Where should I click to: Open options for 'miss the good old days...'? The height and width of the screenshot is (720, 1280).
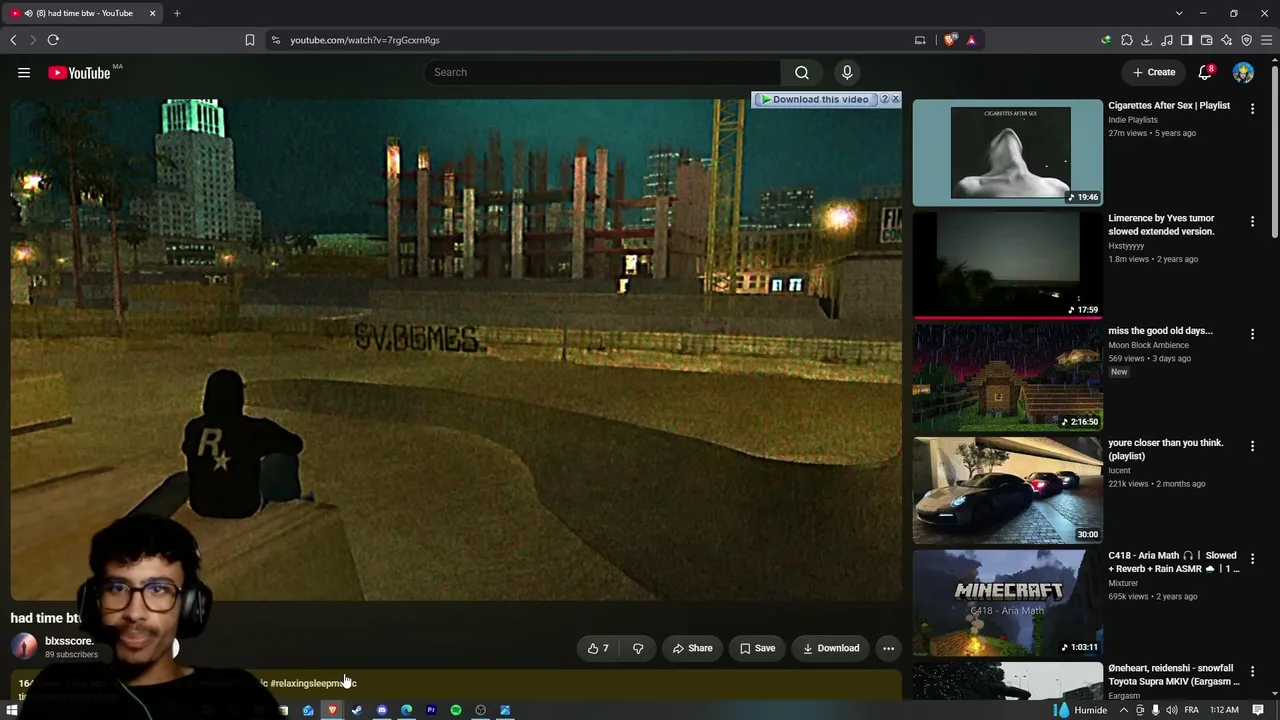click(1252, 333)
